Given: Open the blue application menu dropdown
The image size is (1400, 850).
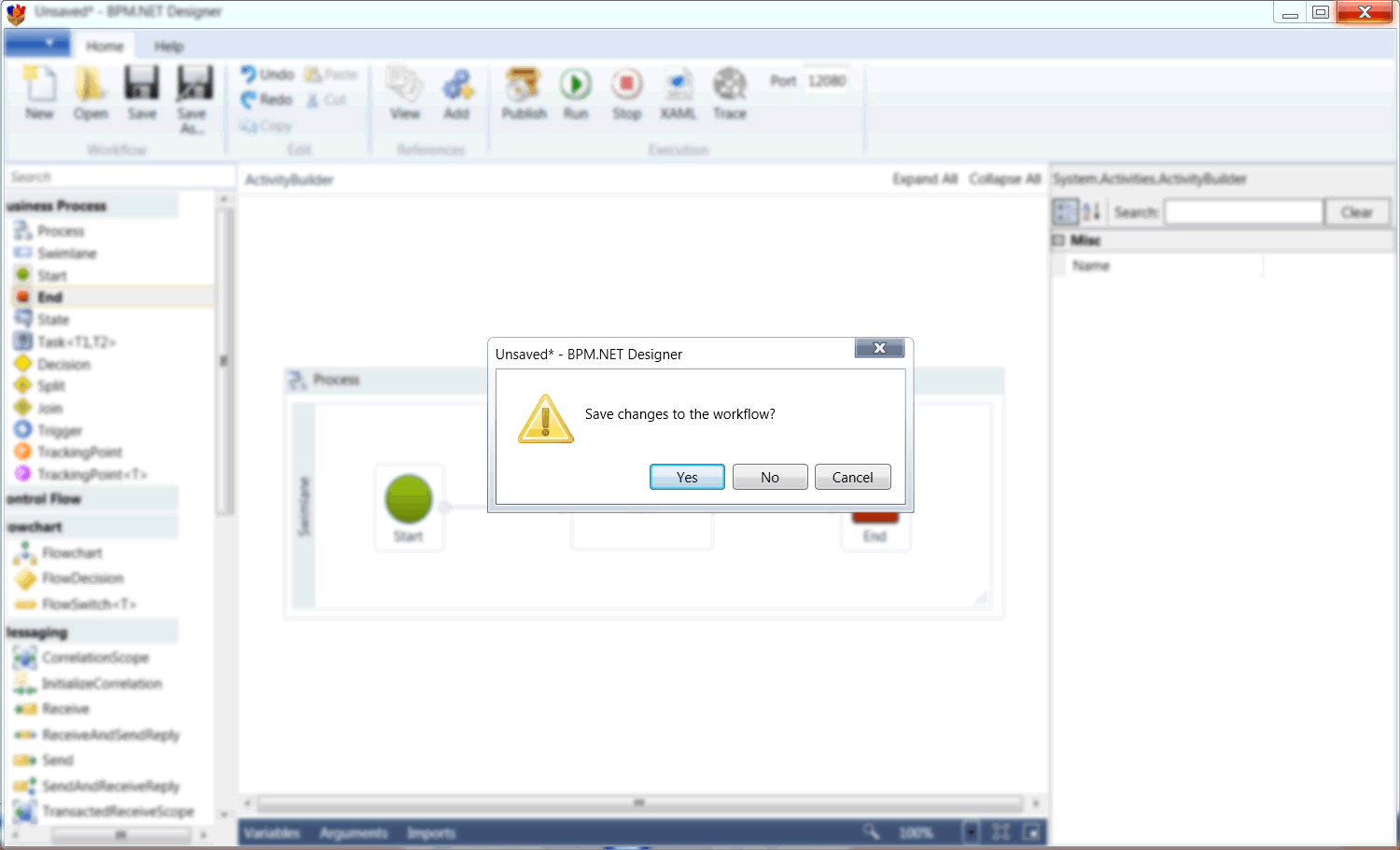Looking at the screenshot, I should (37, 44).
